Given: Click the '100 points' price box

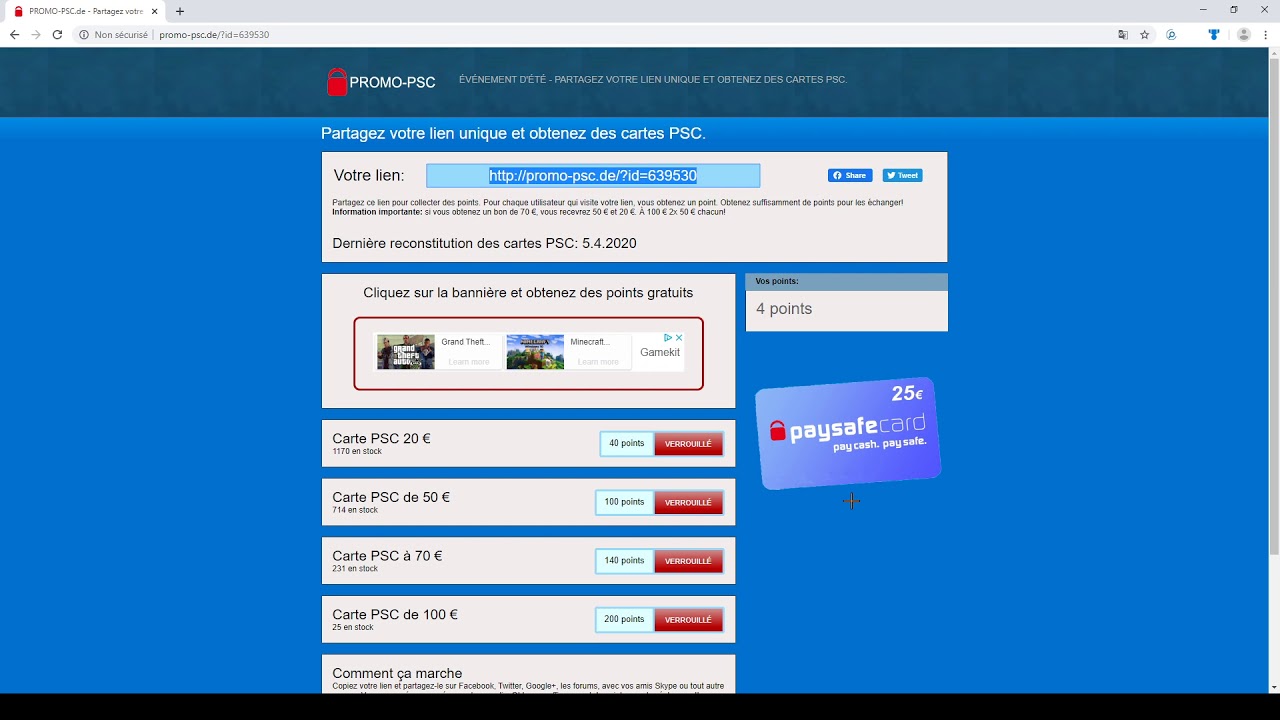Looking at the screenshot, I should [625, 502].
